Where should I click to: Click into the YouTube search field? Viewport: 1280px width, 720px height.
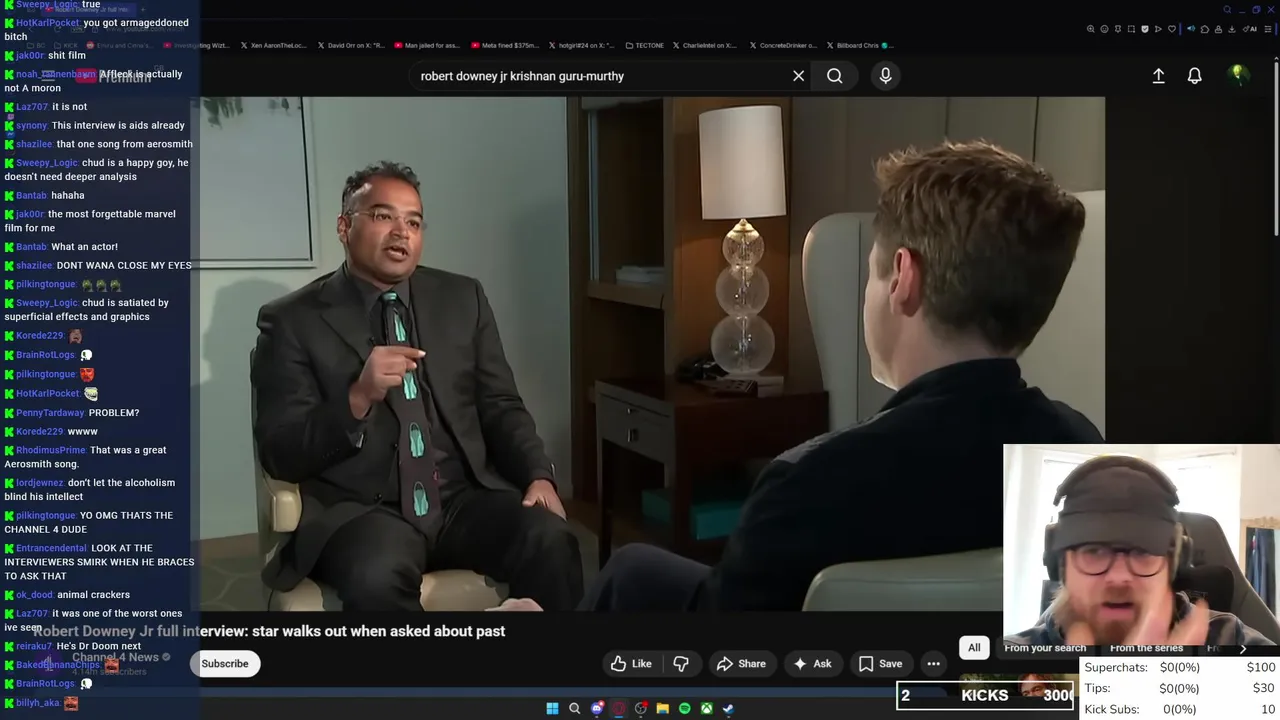600,76
